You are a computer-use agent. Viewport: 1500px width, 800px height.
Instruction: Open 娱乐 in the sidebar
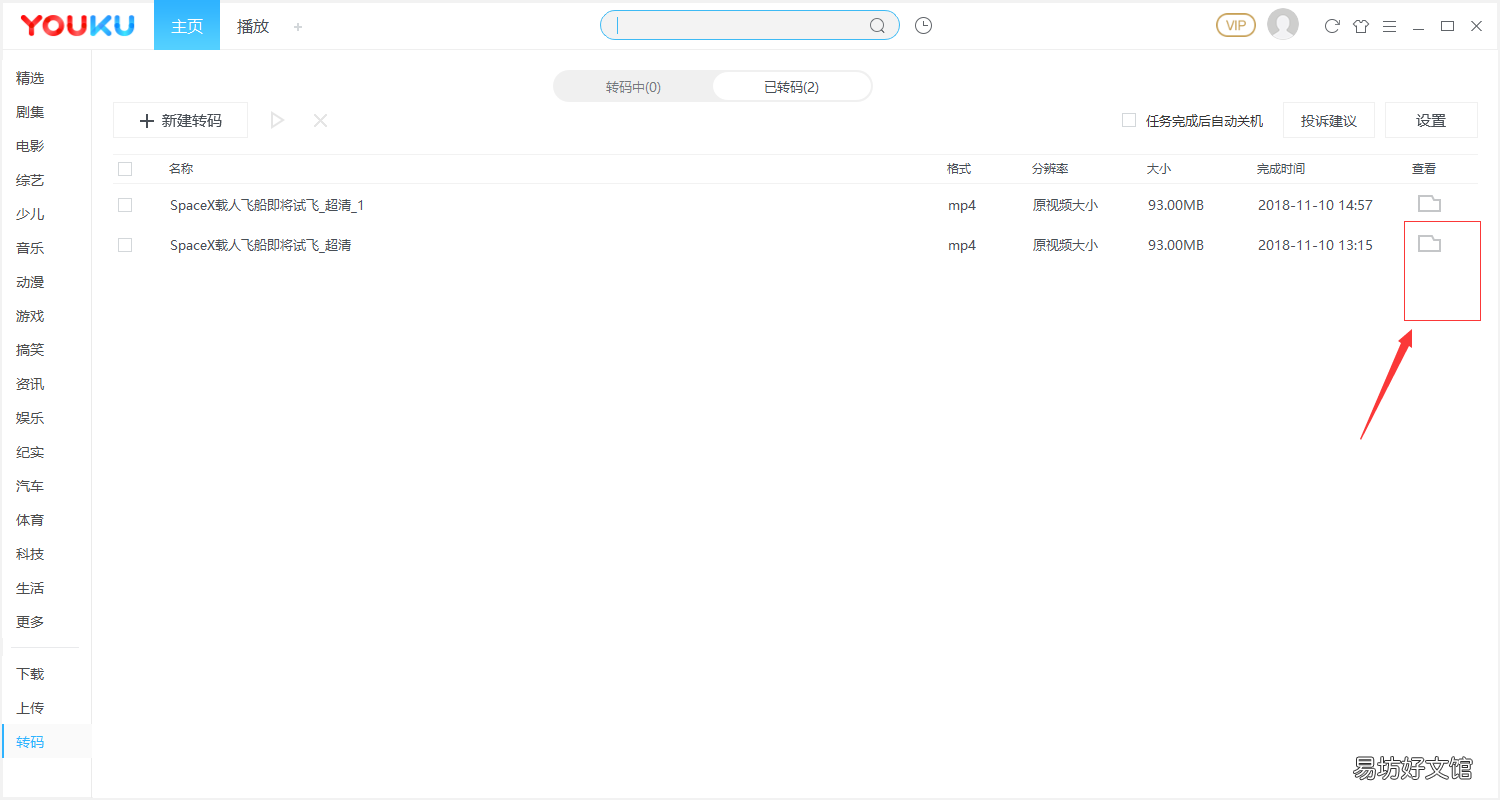(x=30, y=418)
